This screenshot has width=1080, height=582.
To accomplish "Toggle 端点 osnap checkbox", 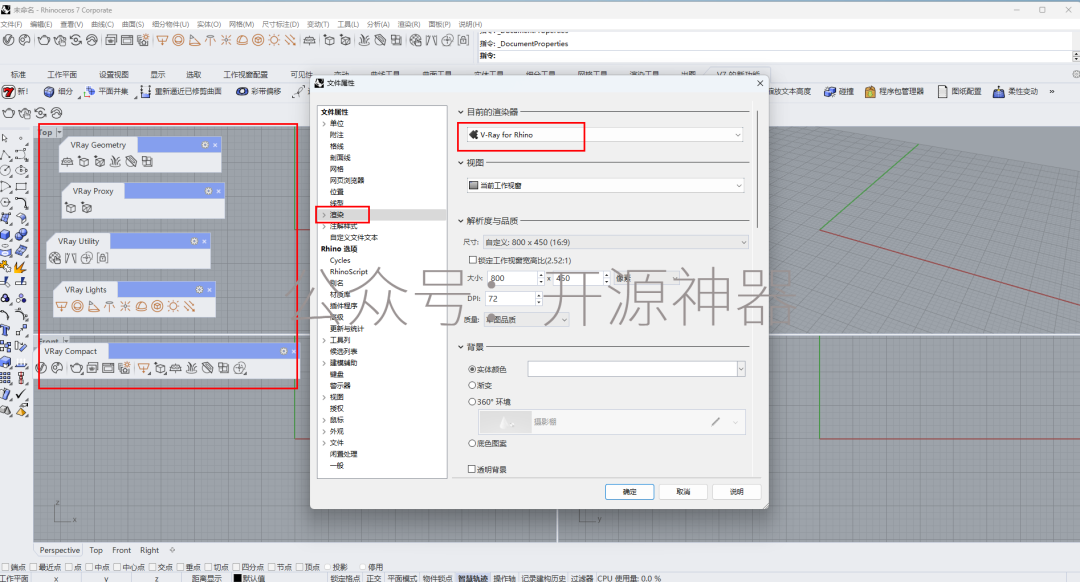I will [6, 567].
